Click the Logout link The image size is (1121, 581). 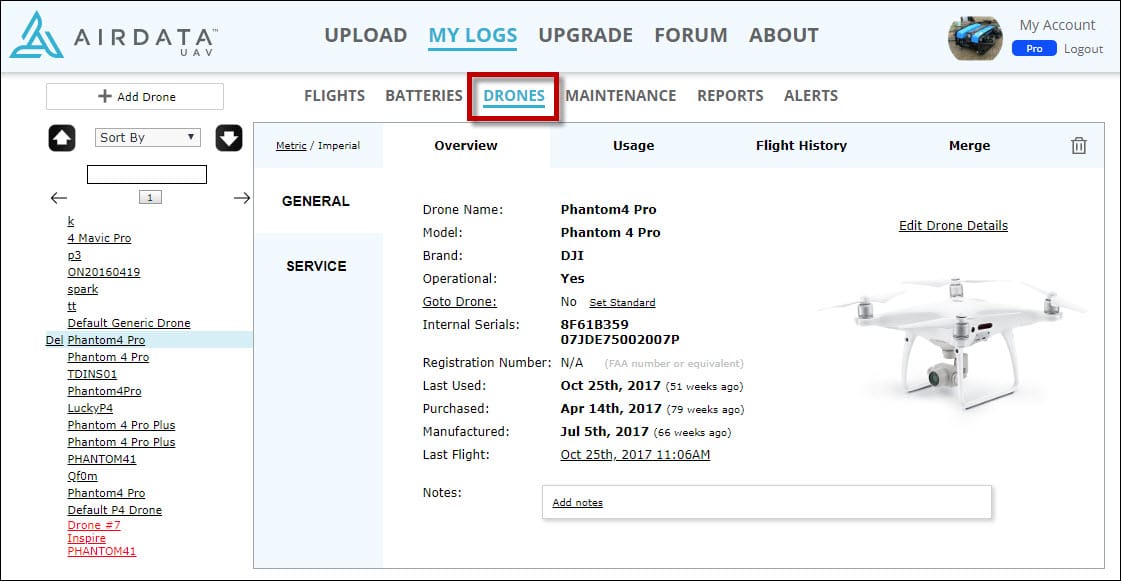tap(1083, 49)
